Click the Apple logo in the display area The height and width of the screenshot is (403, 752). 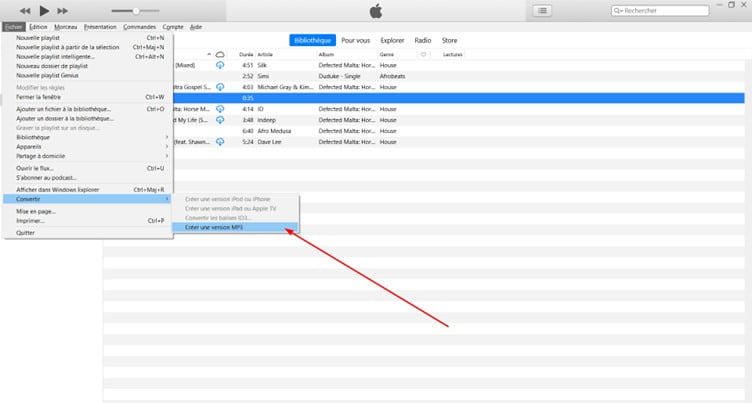coord(376,11)
